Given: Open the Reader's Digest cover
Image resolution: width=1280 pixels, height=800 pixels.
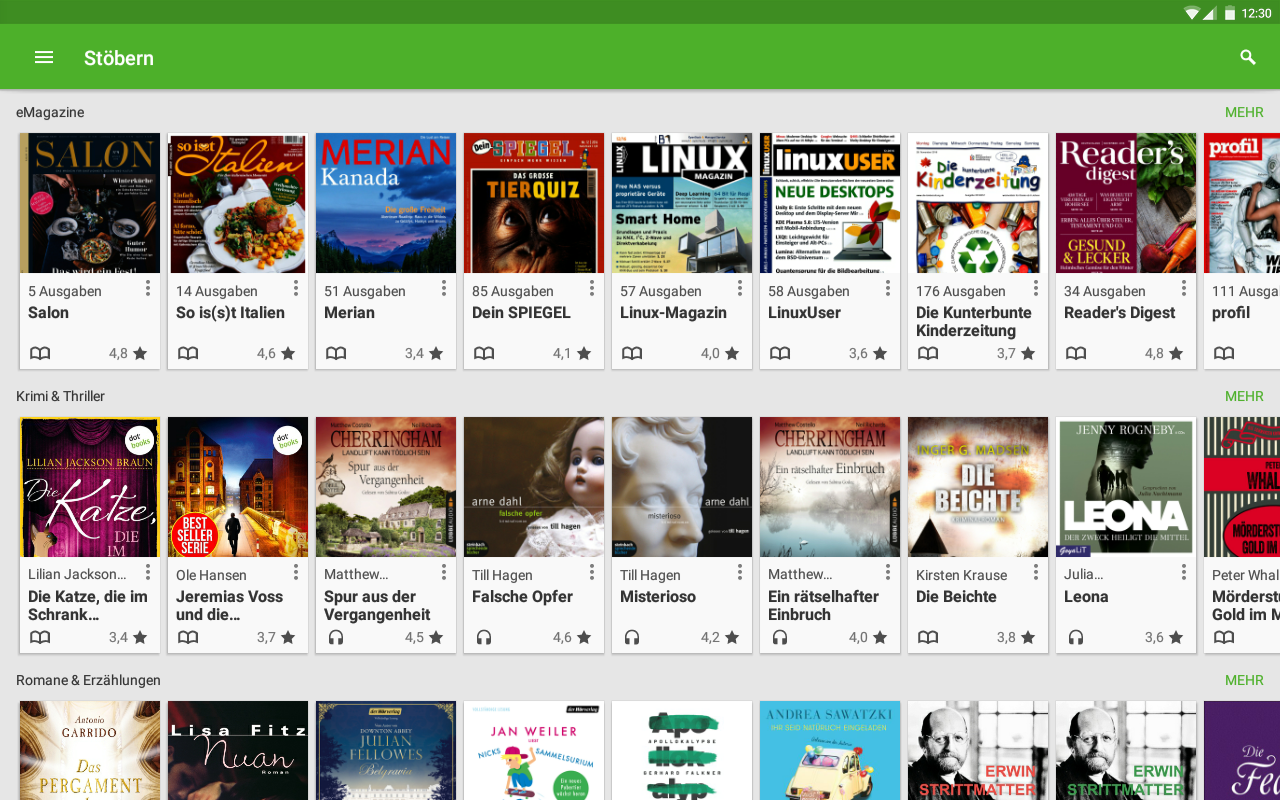Looking at the screenshot, I should [x=1126, y=203].
